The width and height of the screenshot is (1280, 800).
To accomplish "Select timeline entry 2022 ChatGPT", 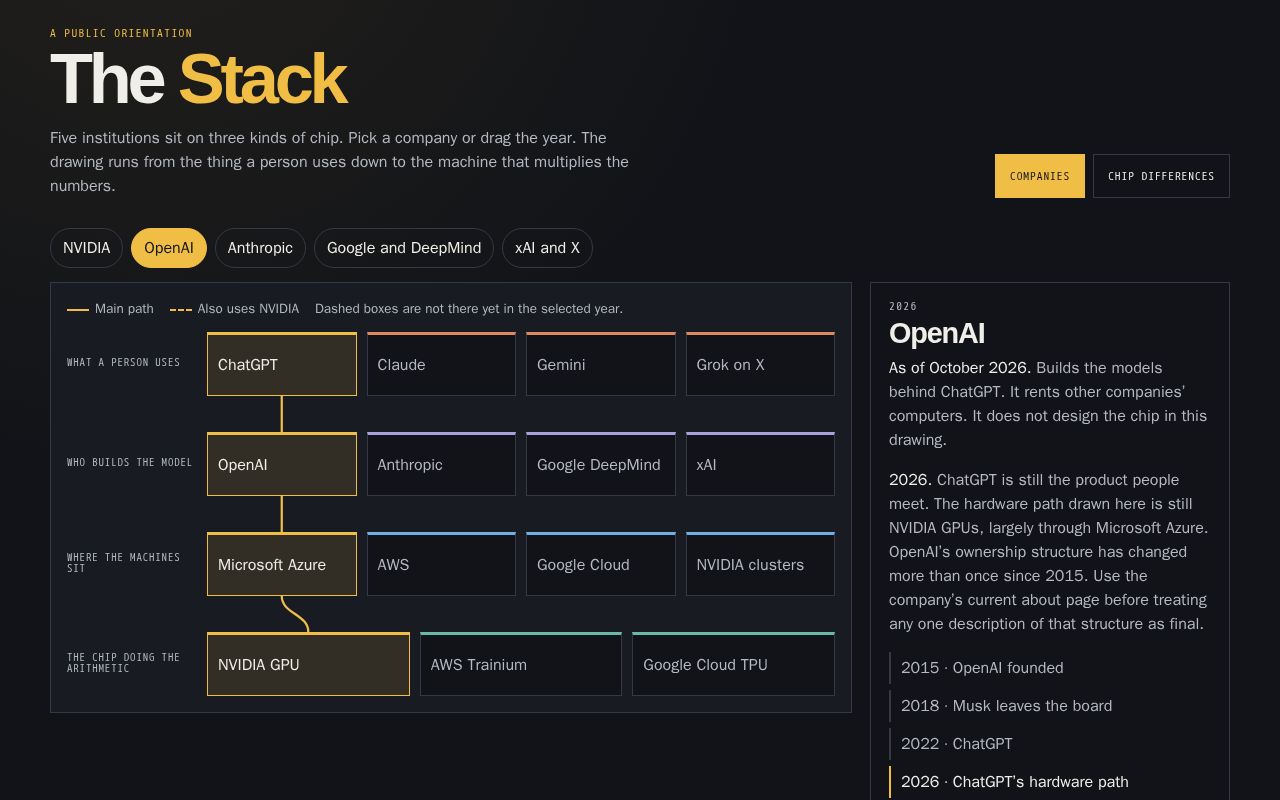I will click(x=1050, y=744).
